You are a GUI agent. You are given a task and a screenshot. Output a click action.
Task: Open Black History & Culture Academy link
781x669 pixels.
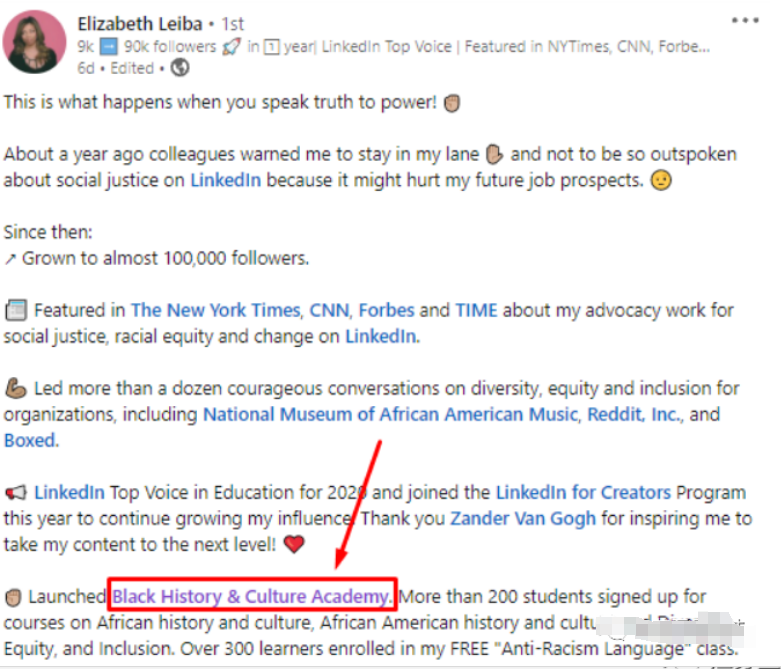coord(252,596)
